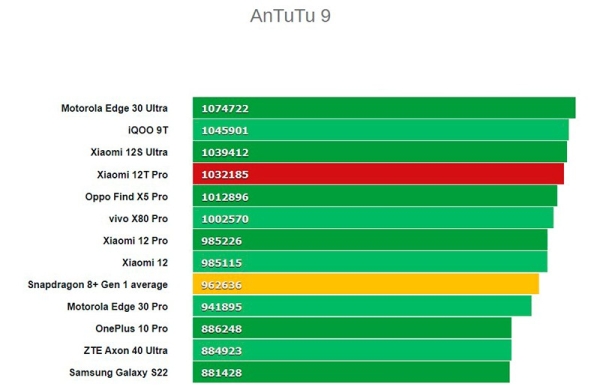Click the Motorola Edge 30 Ultra label
The width and height of the screenshot is (600, 390).
click(114, 108)
